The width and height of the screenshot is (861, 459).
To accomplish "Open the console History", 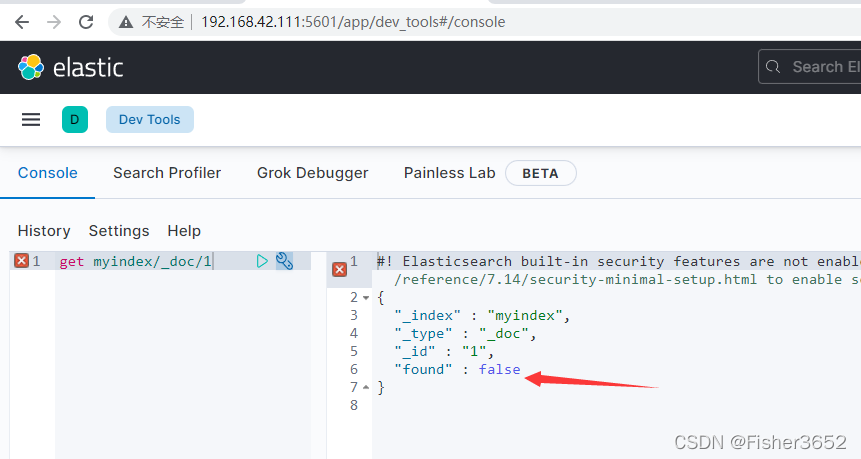I will 44,231.
